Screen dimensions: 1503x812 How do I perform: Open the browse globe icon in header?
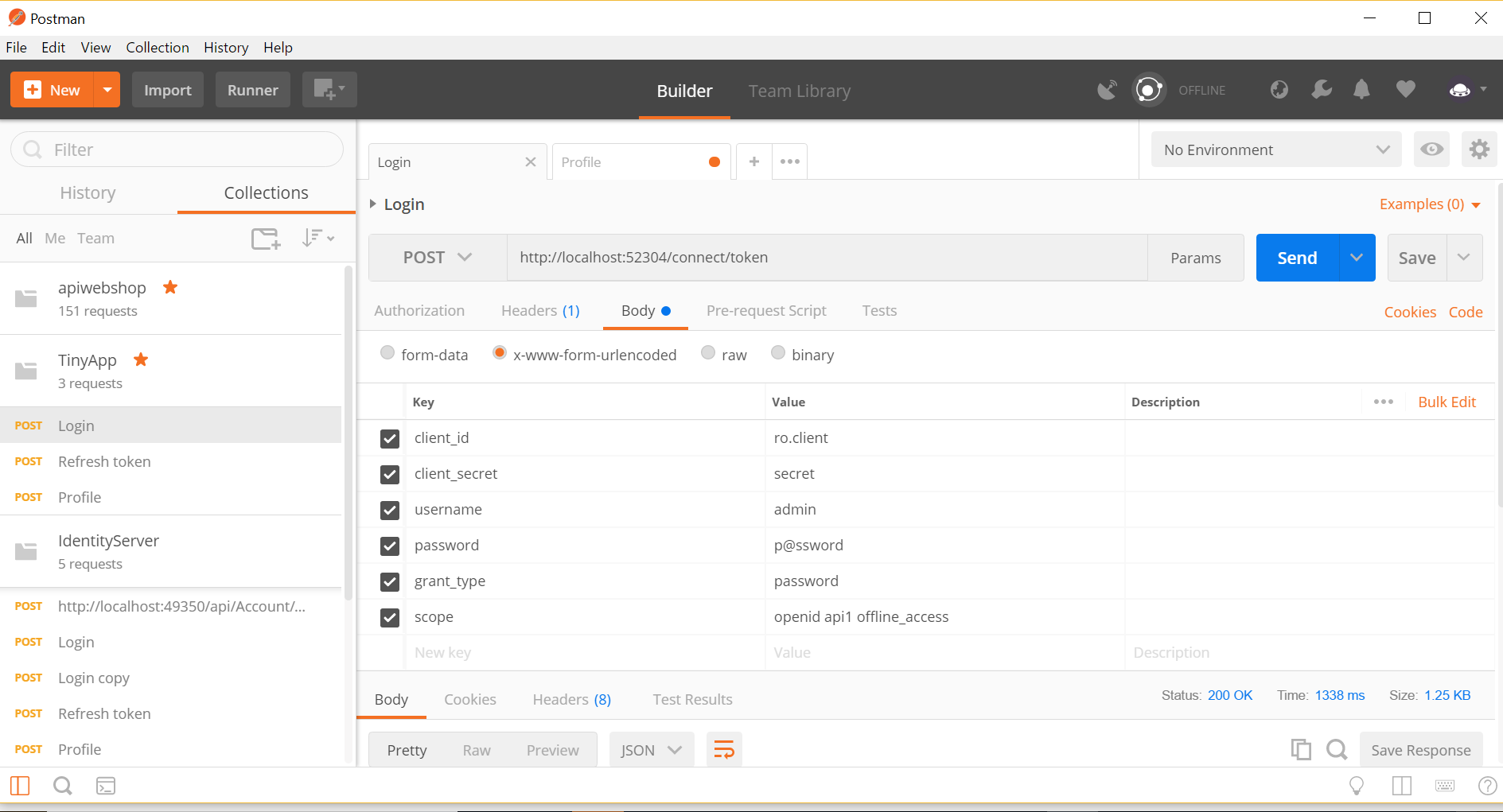tap(1279, 90)
